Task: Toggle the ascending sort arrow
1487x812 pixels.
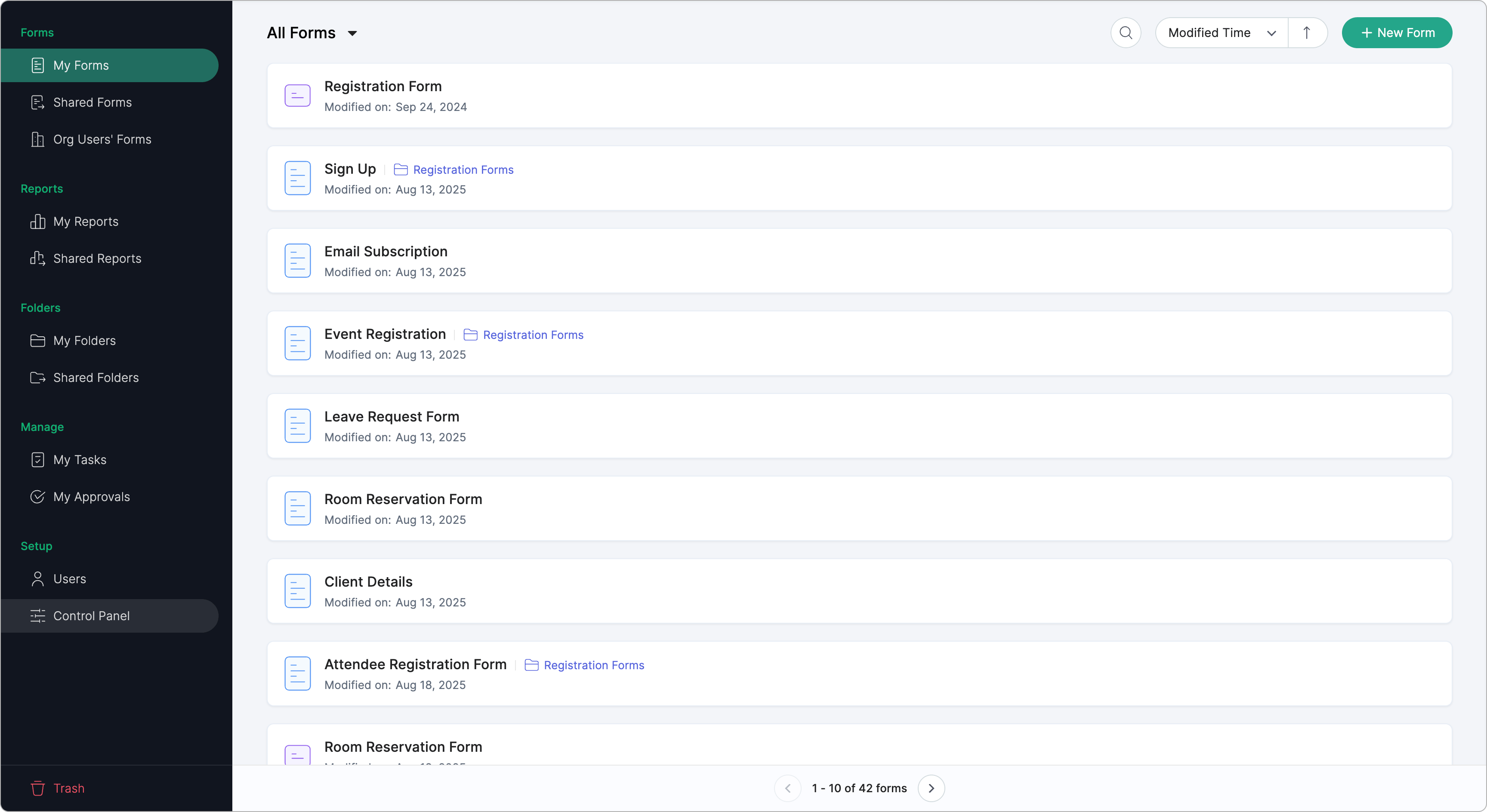Action: click(1307, 33)
